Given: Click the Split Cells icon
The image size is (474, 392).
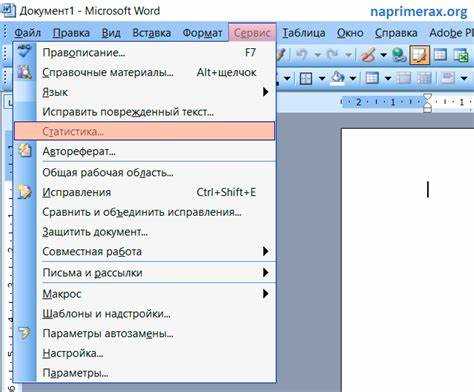Looking at the screenshot, I should click(x=424, y=78).
